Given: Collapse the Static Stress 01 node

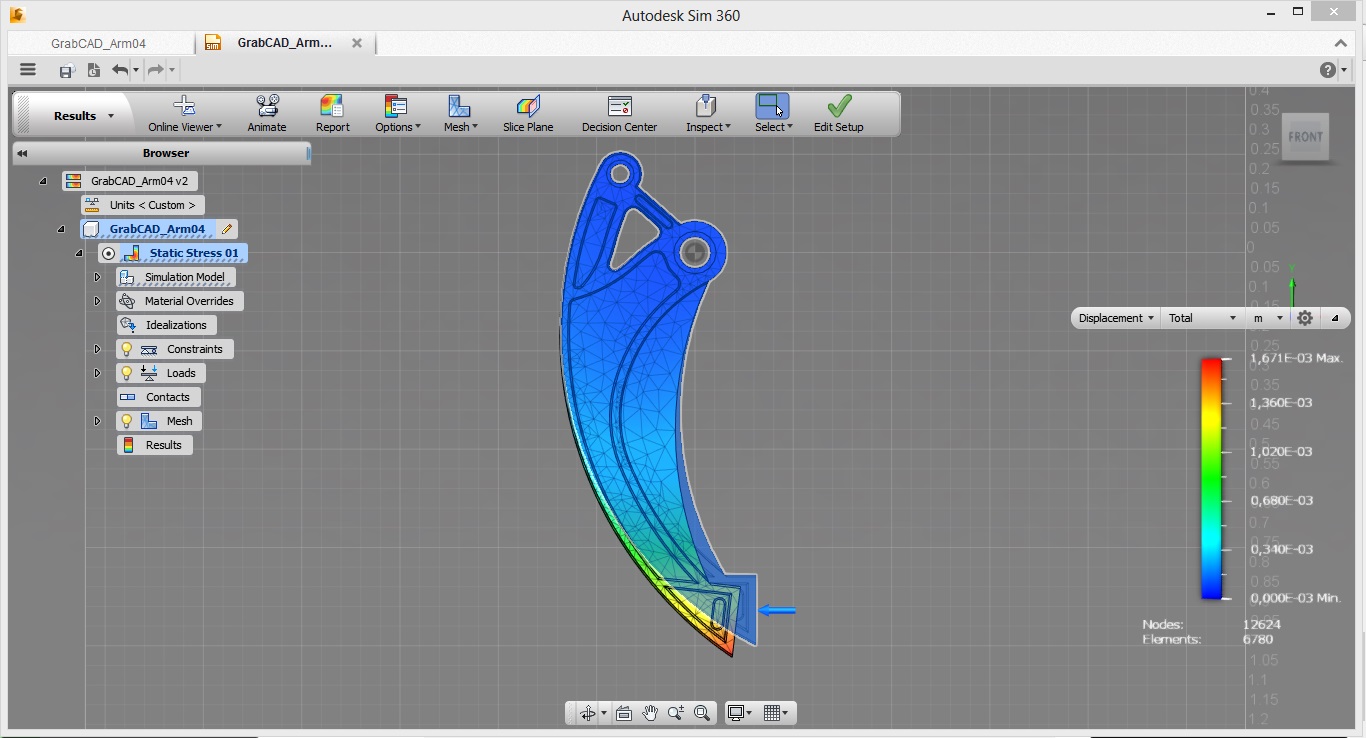Looking at the screenshot, I should tap(79, 253).
